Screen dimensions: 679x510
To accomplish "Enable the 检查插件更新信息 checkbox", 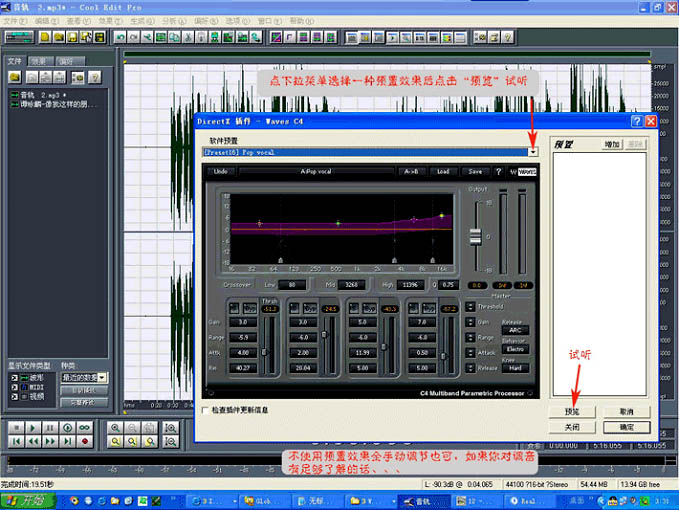I will pos(205,410).
